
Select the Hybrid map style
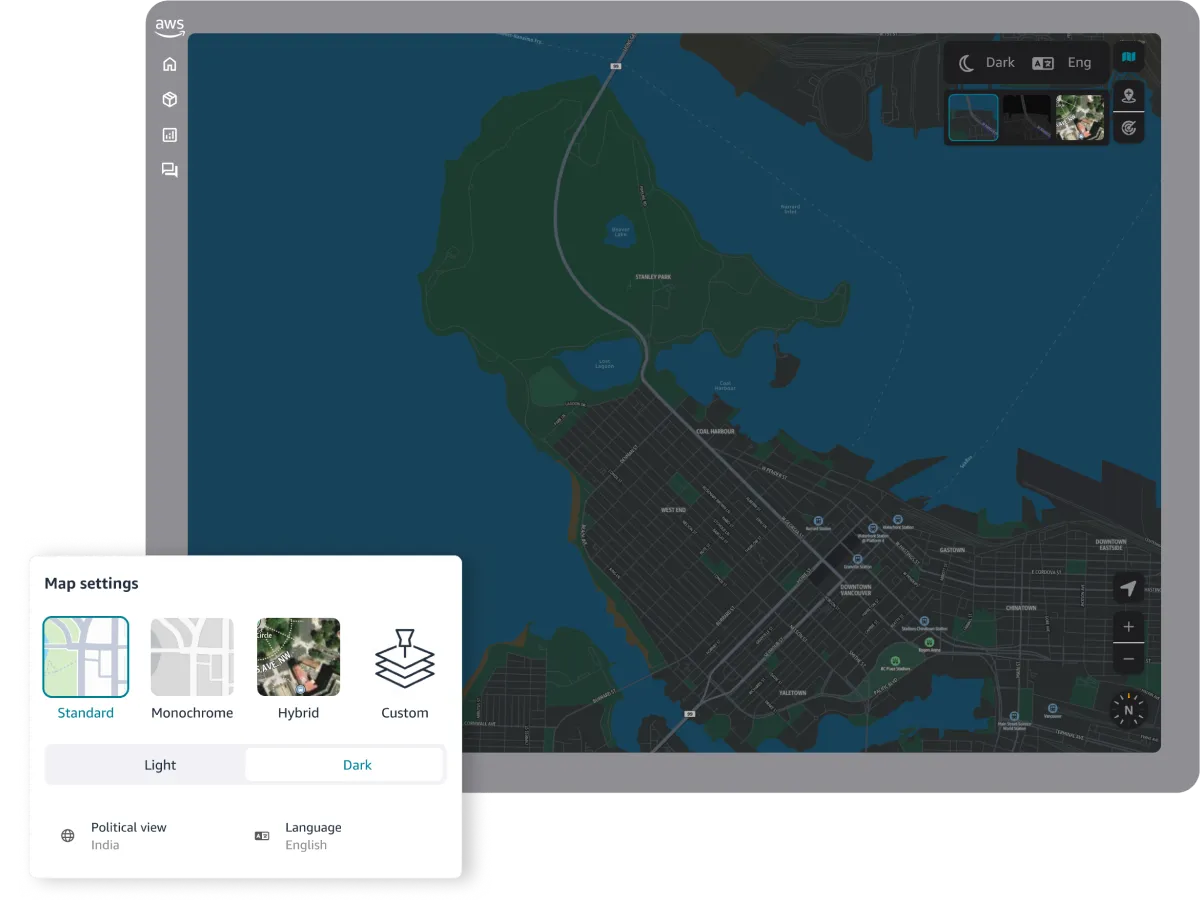tap(298, 657)
